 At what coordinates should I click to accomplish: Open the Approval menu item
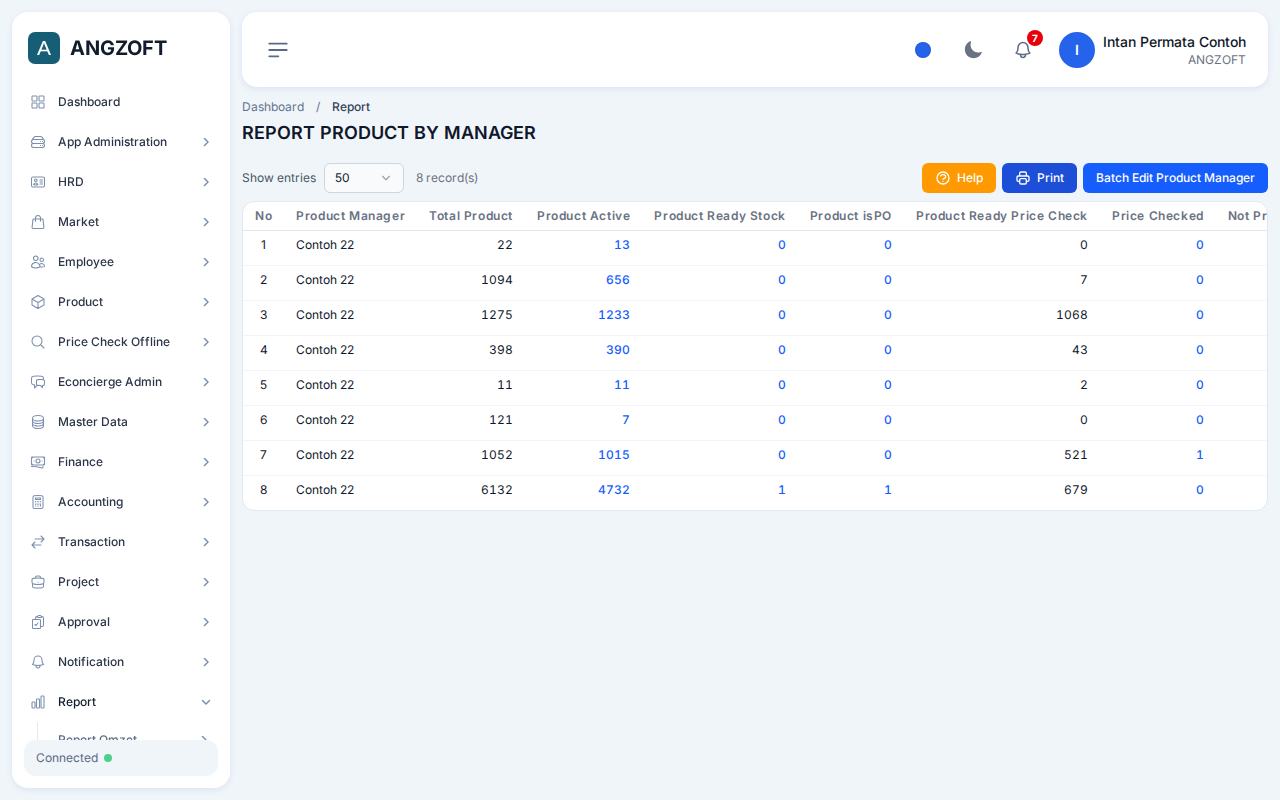[121, 622]
